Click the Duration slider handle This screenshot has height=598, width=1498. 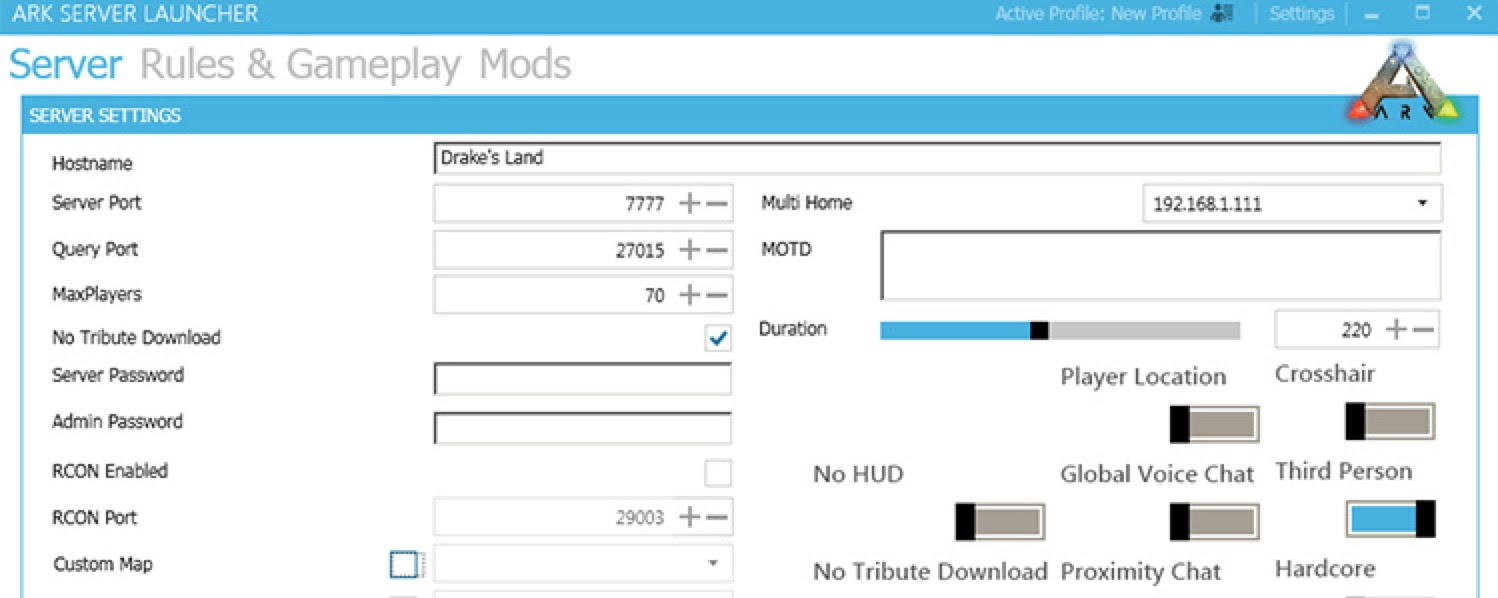[x=1039, y=331]
